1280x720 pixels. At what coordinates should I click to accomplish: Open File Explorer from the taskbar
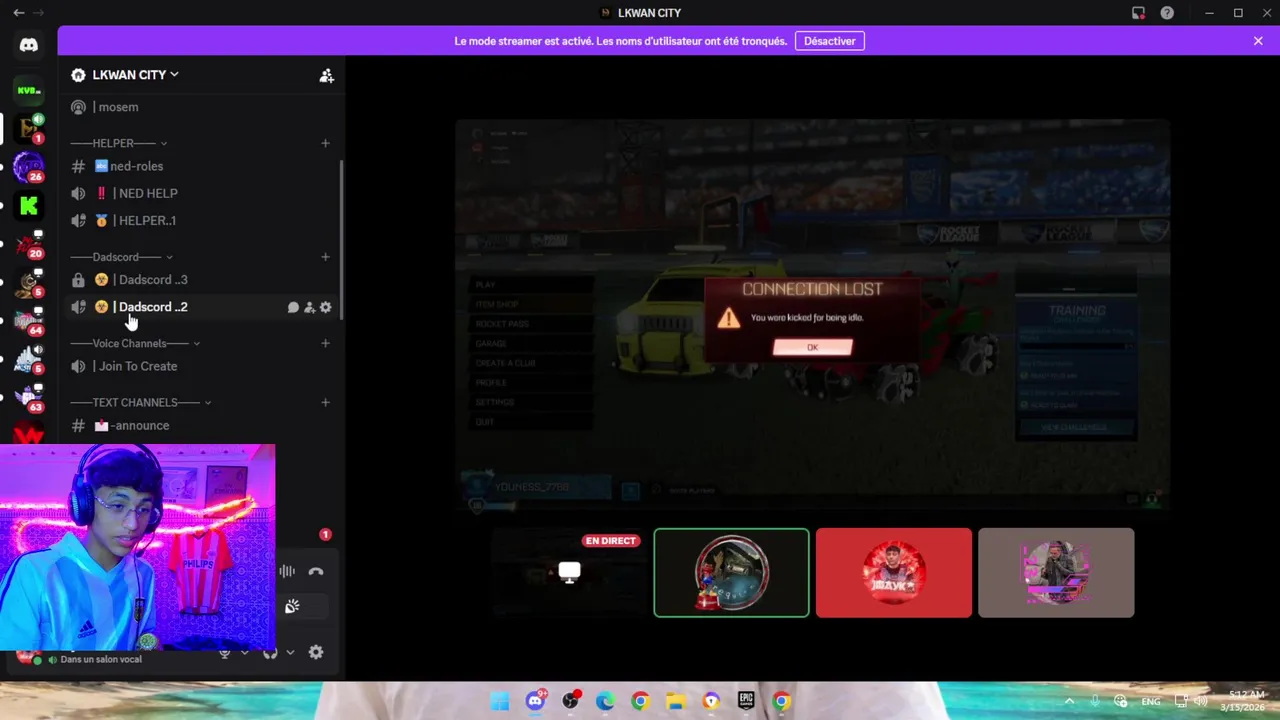676,701
